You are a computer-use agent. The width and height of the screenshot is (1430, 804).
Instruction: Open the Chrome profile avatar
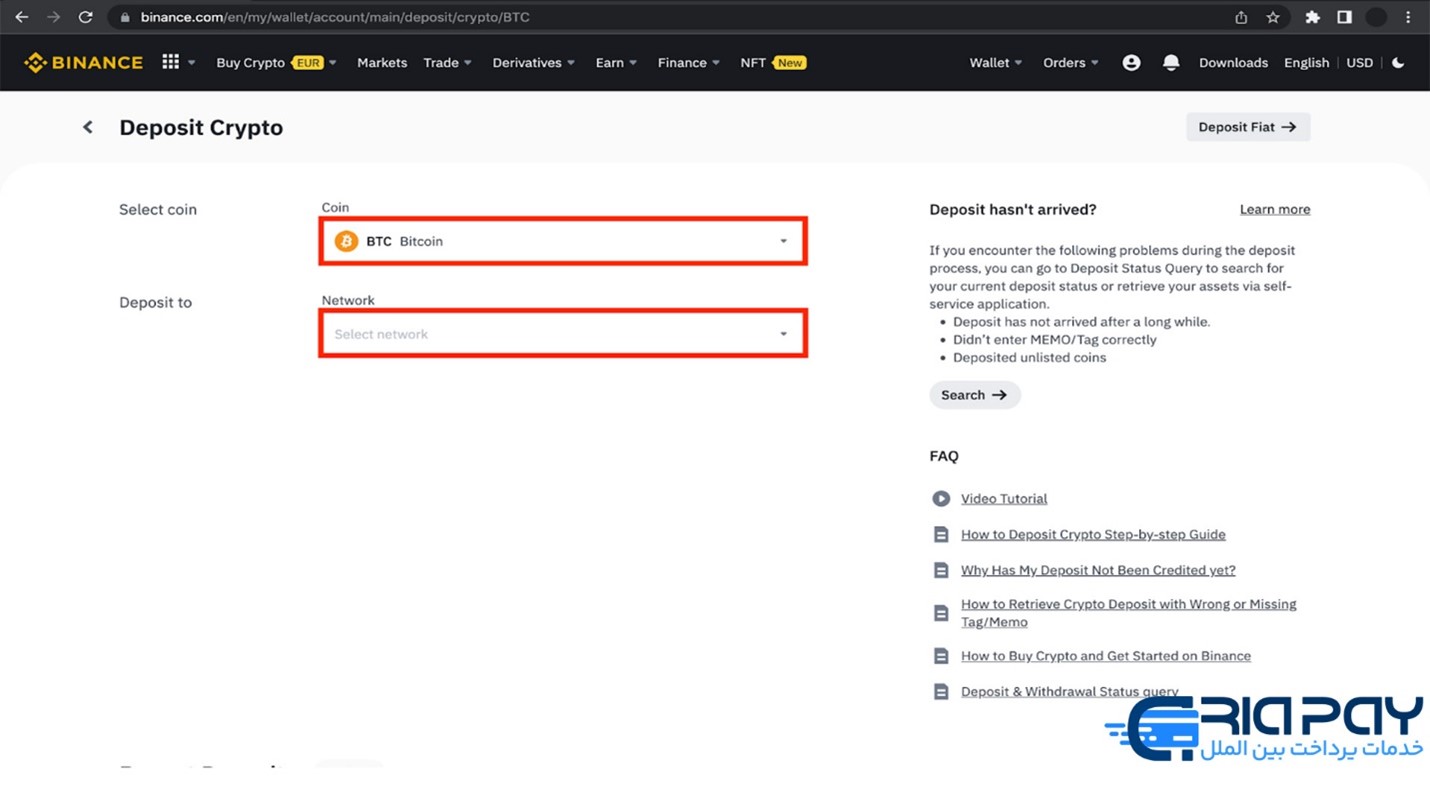pos(1376,17)
